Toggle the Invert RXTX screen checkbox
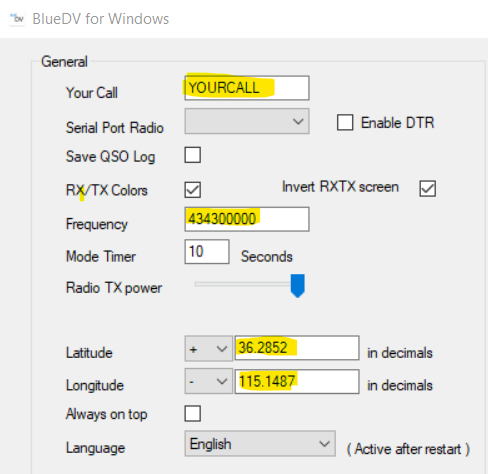This screenshot has width=488, height=474. pyautogui.click(x=428, y=189)
